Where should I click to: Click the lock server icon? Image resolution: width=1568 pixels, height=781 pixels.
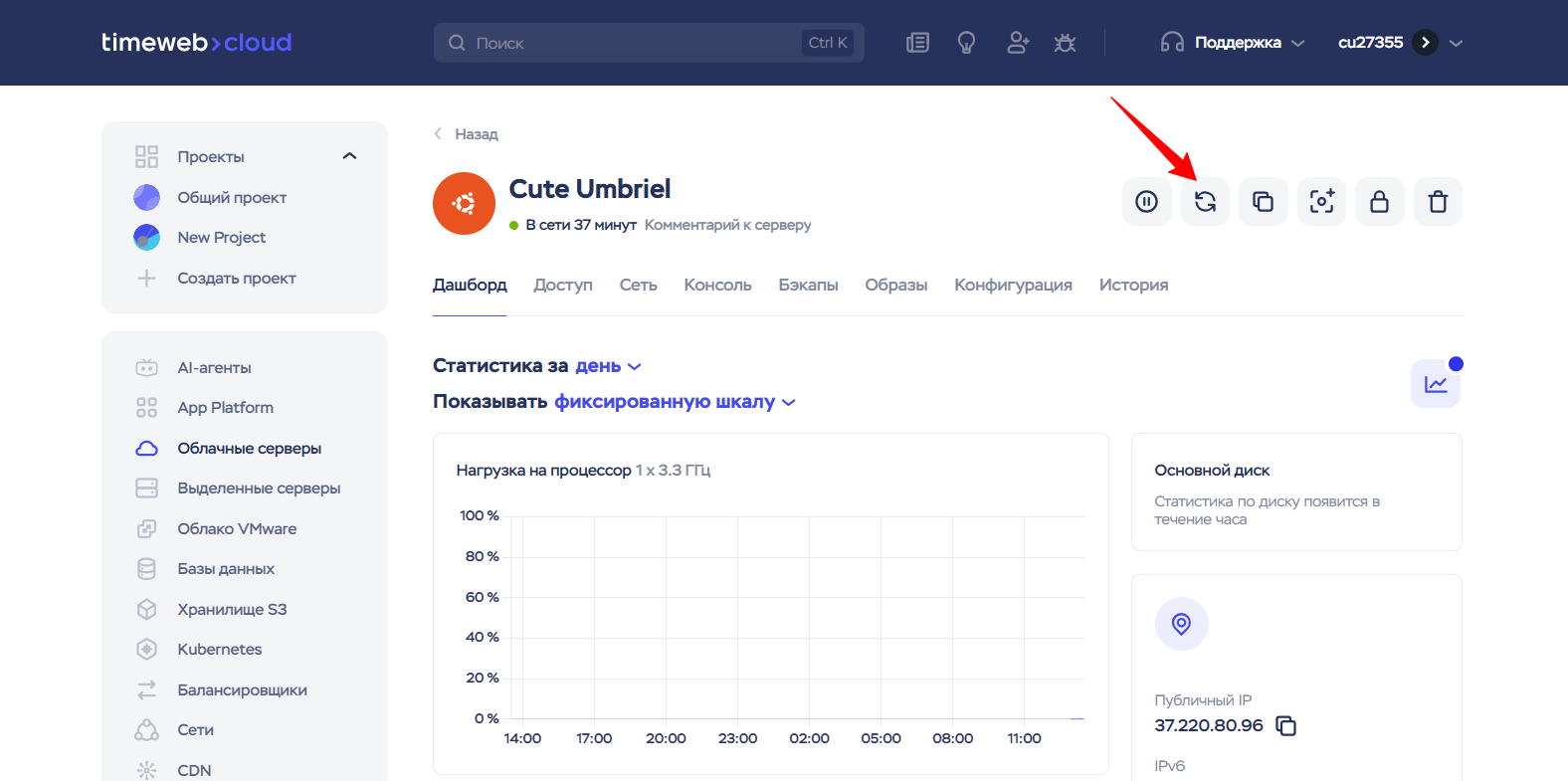(1379, 202)
